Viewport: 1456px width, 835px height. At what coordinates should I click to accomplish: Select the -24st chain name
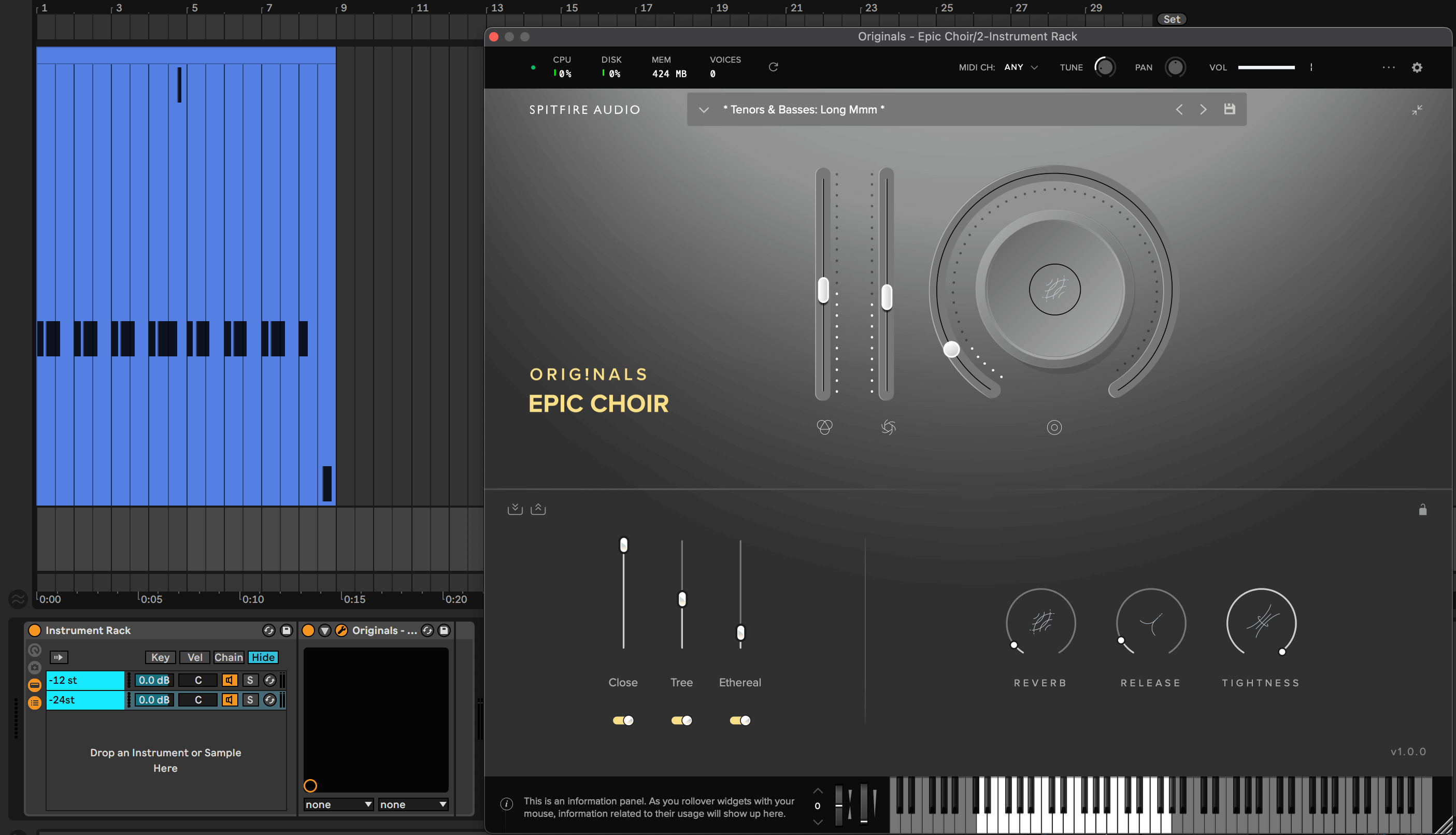(x=85, y=700)
